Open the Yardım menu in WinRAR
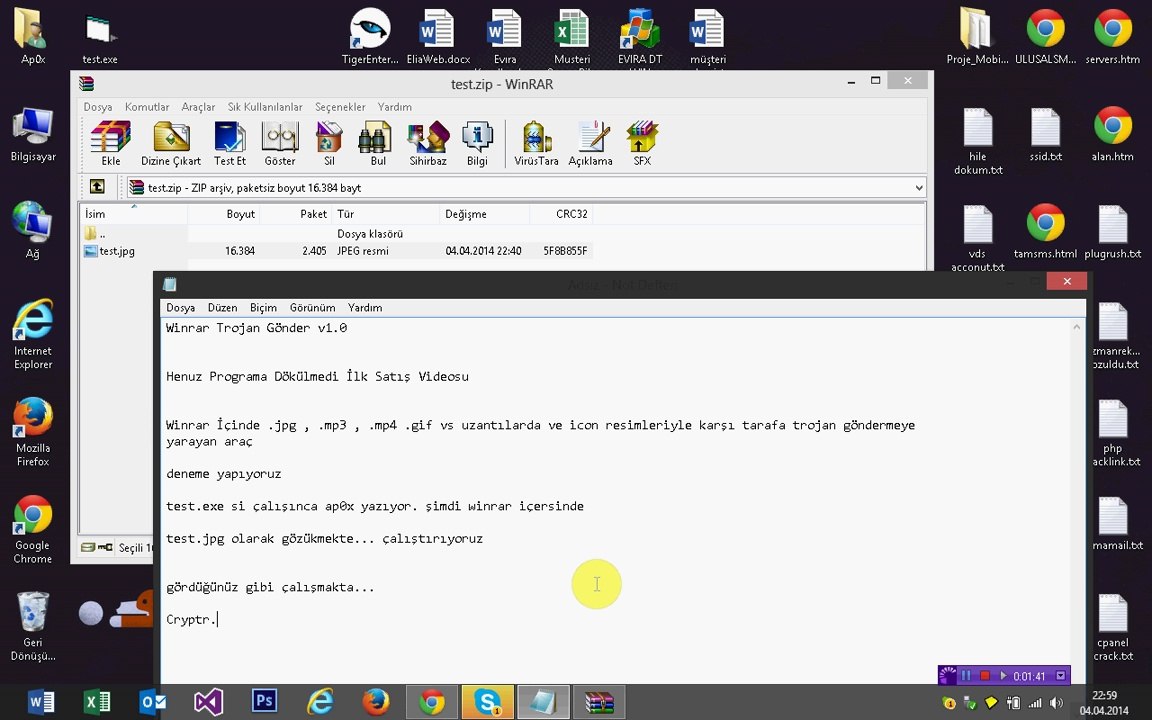This screenshot has width=1152, height=720. (395, 107)
